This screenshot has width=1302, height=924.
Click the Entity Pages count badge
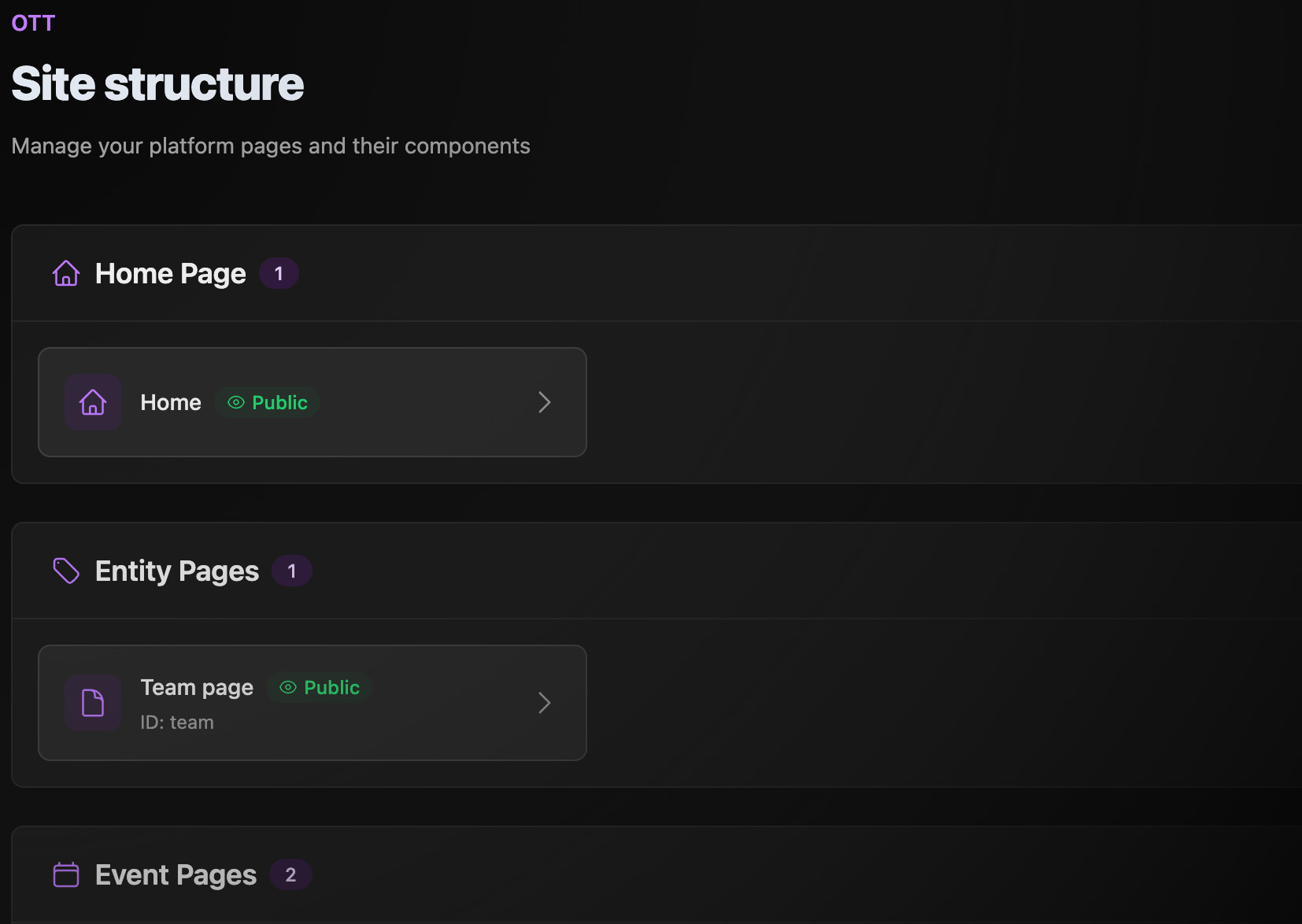point(292,571)
